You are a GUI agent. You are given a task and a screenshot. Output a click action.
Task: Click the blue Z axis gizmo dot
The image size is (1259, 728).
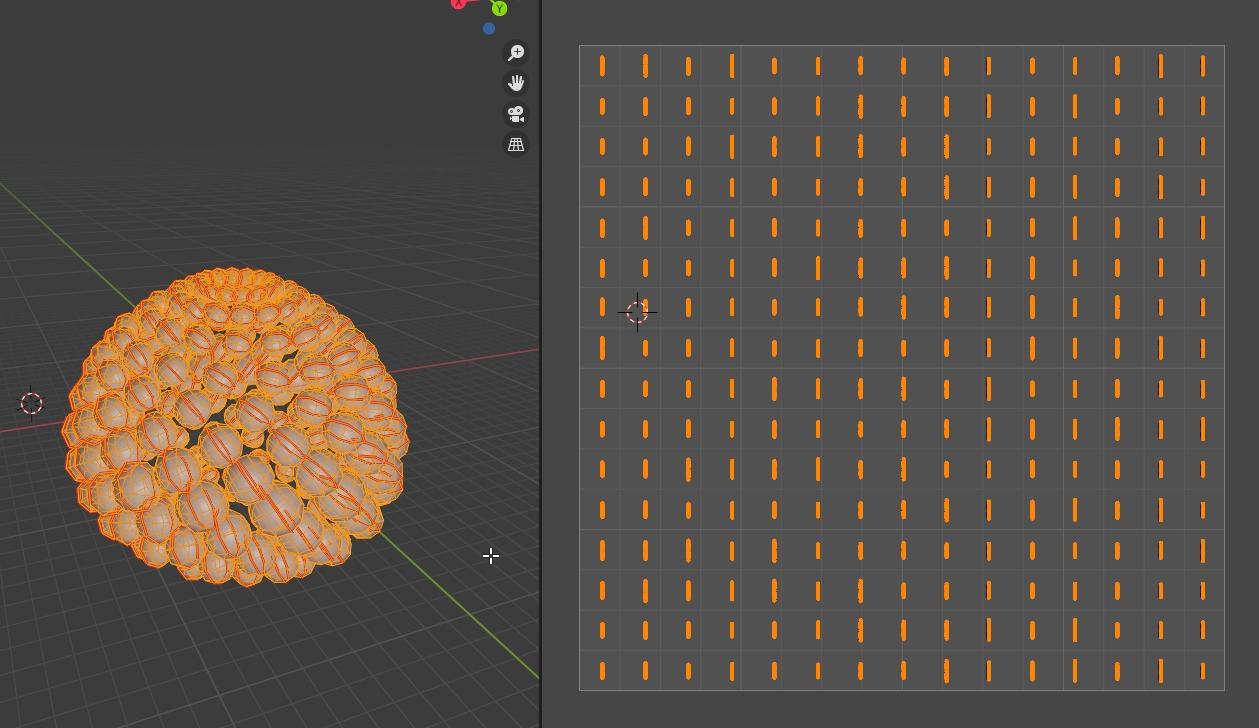pyautogui.click(x=489, y=29)
